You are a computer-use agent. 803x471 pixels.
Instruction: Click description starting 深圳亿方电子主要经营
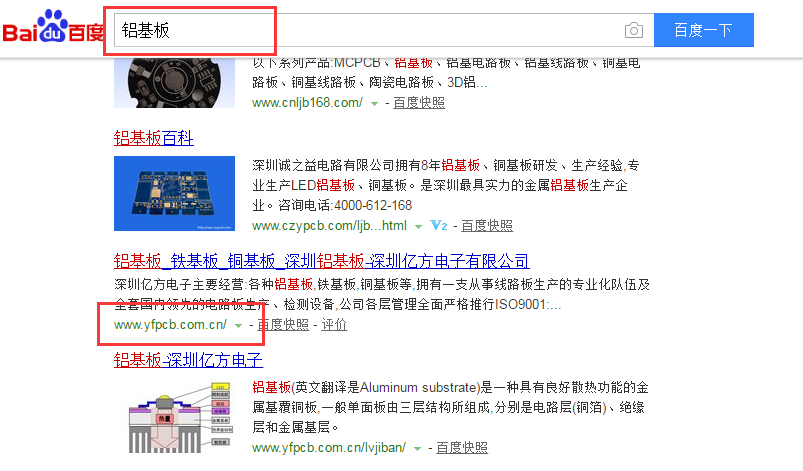click(382, 294)
